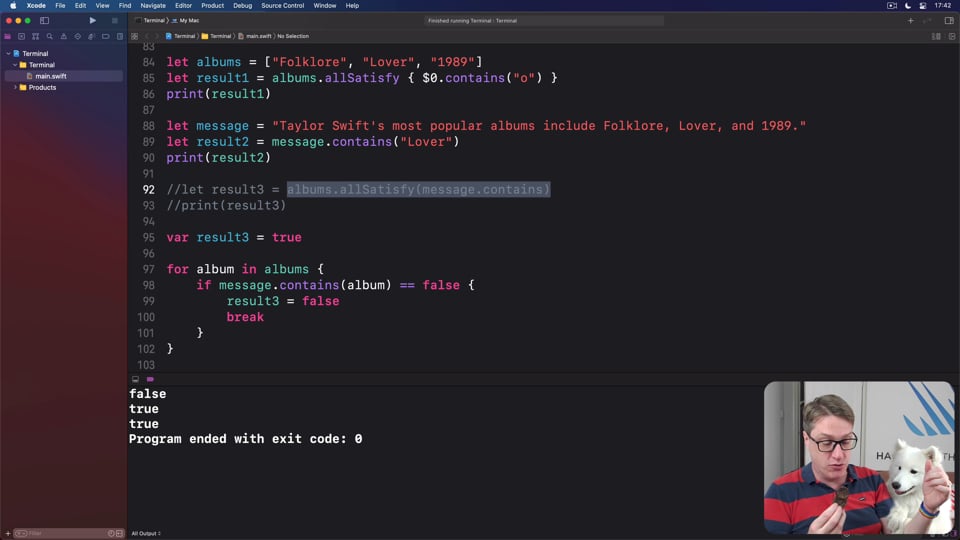960x540 pixels.
Task: Go forward with the editor history arrow
Action: tap(157, 36)
